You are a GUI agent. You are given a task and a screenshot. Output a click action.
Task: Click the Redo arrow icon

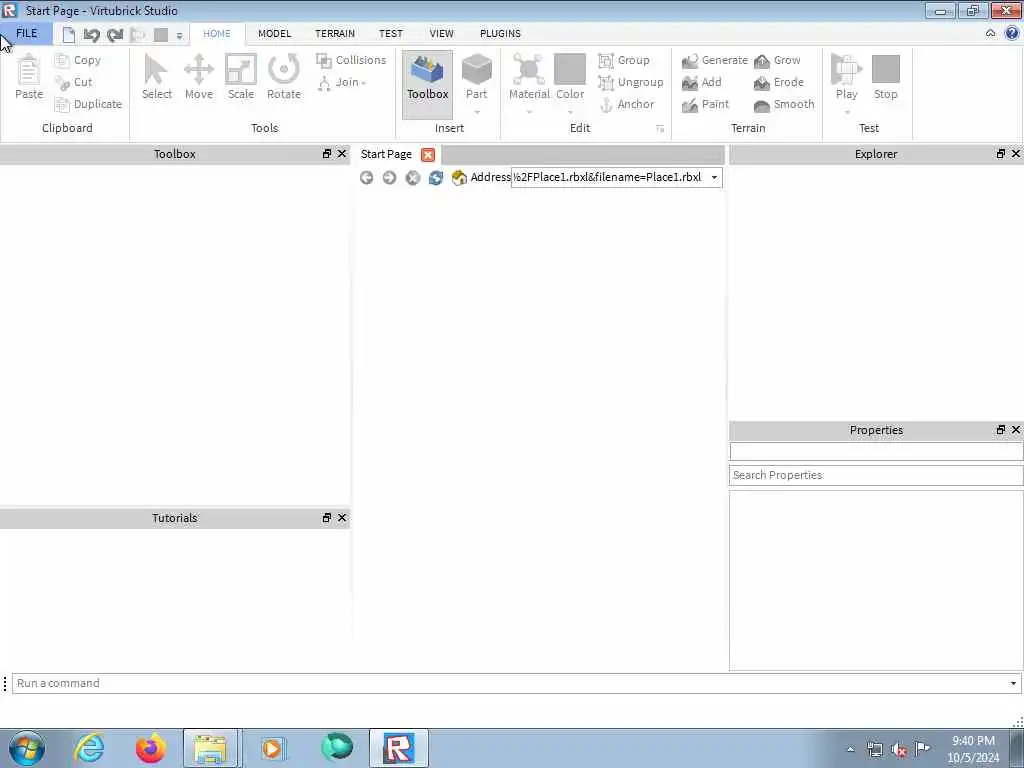115,35
